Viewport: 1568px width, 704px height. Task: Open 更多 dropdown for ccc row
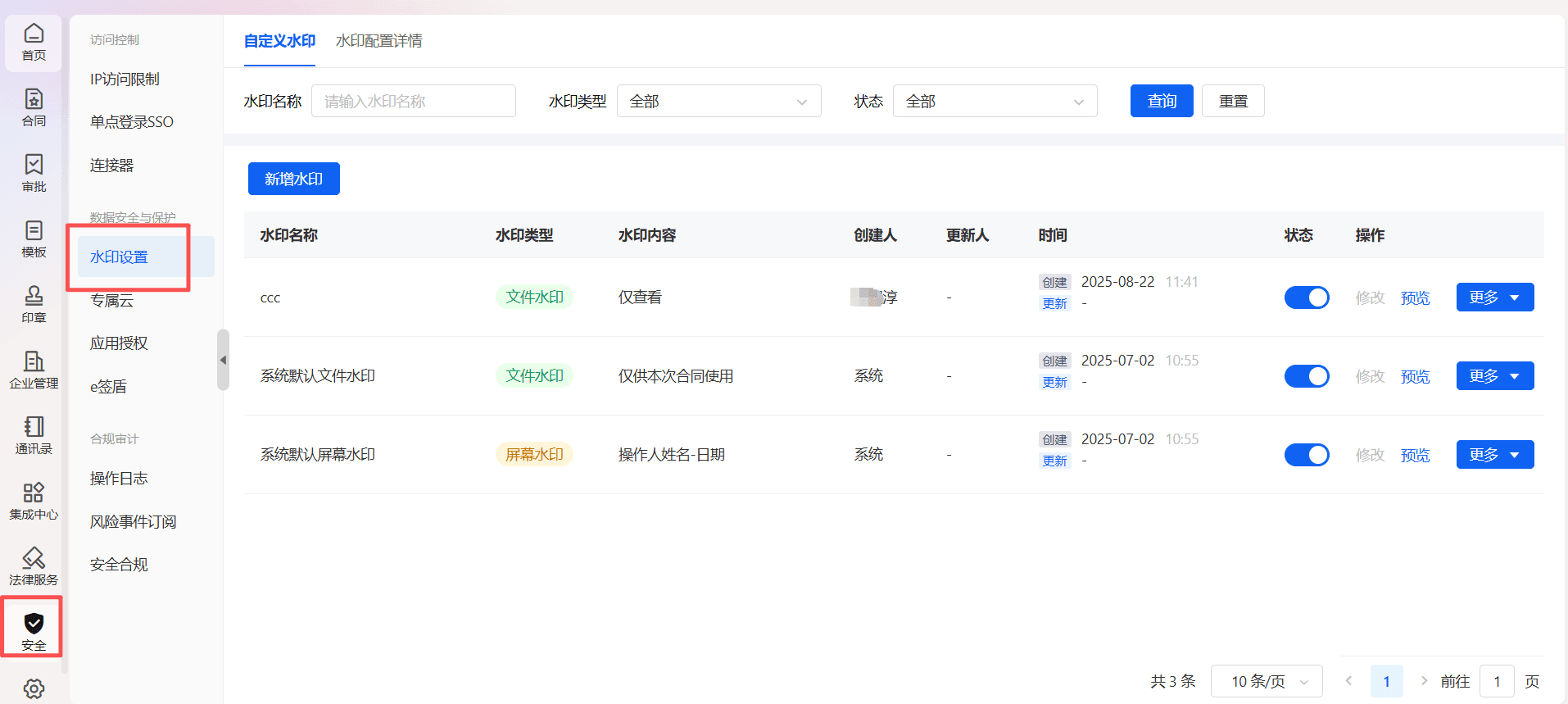click(x=1494, y=297)
